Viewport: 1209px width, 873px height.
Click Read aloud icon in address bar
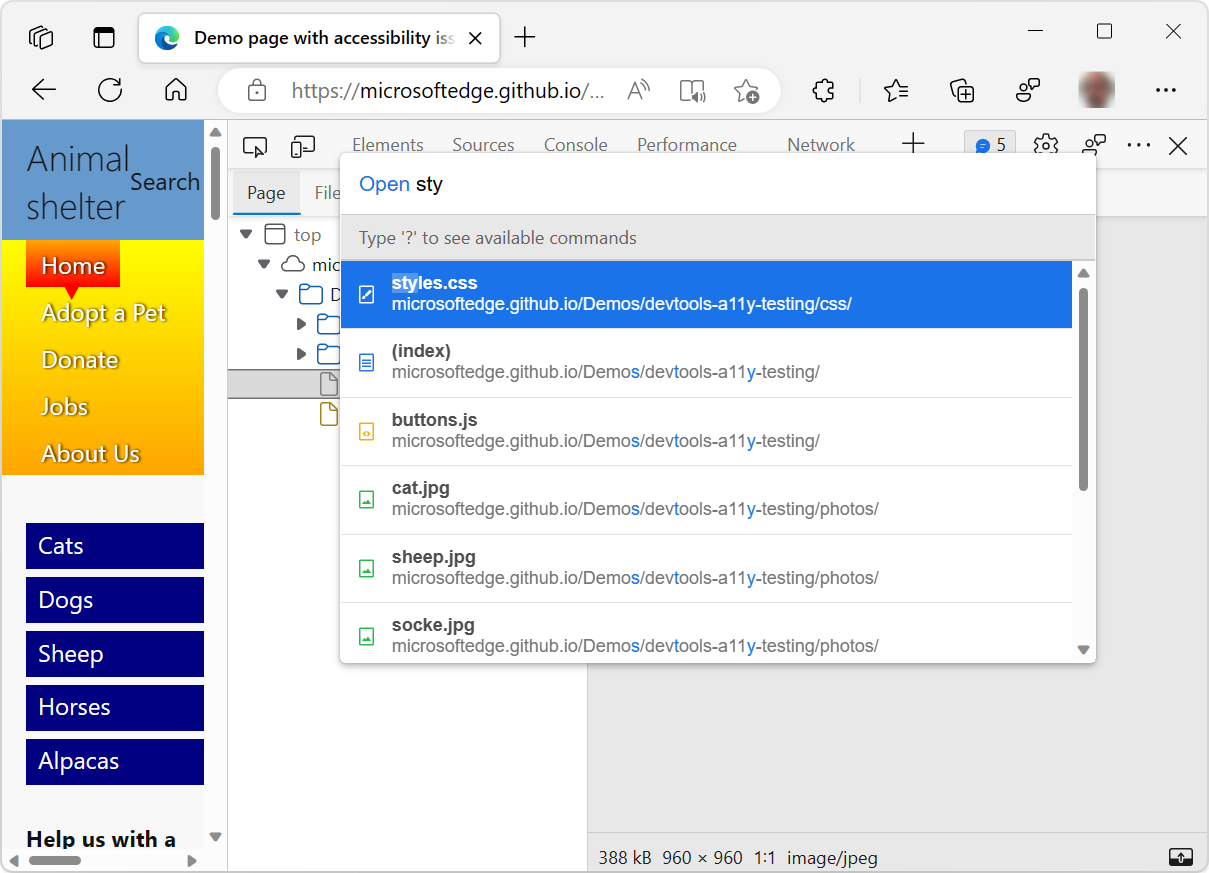click(x=639, y=91)
